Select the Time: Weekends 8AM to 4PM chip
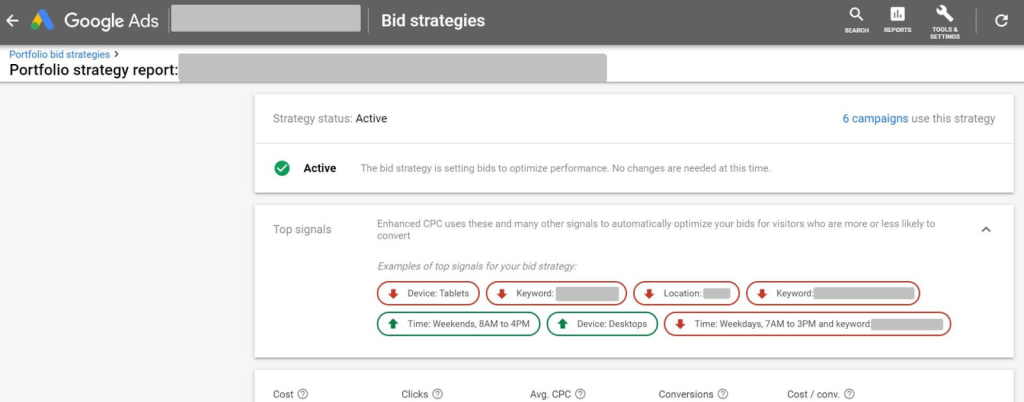1024x402 pixels. click(458, 324)
